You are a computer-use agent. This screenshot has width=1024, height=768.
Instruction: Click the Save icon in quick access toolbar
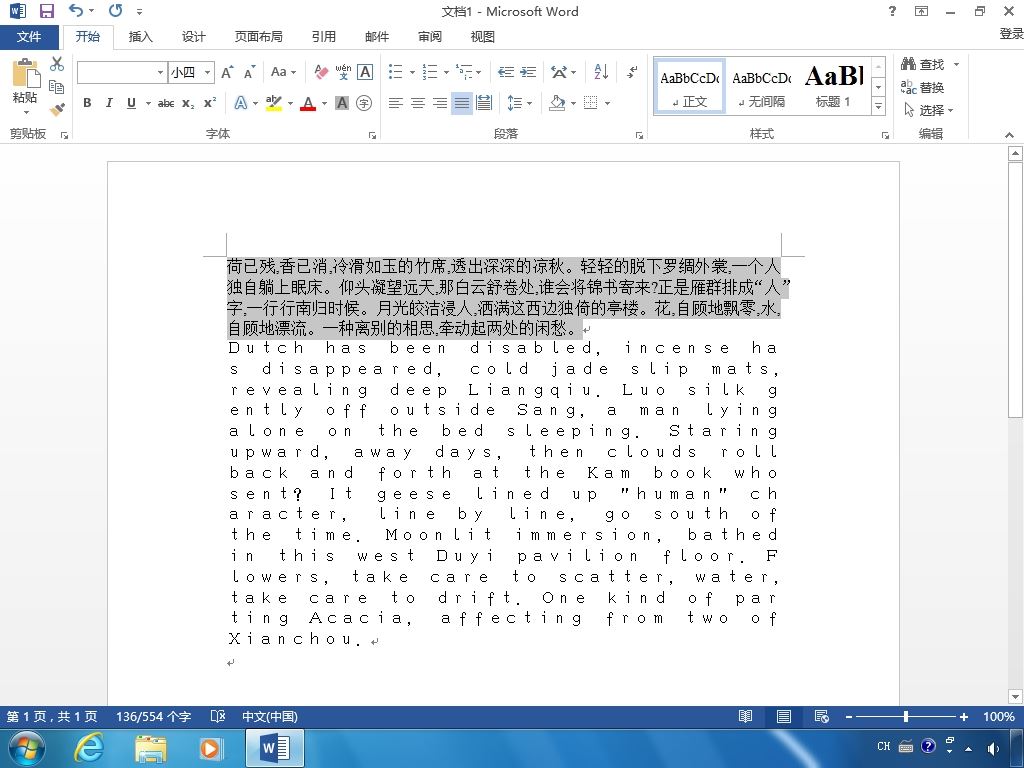[x=46, y=11]
